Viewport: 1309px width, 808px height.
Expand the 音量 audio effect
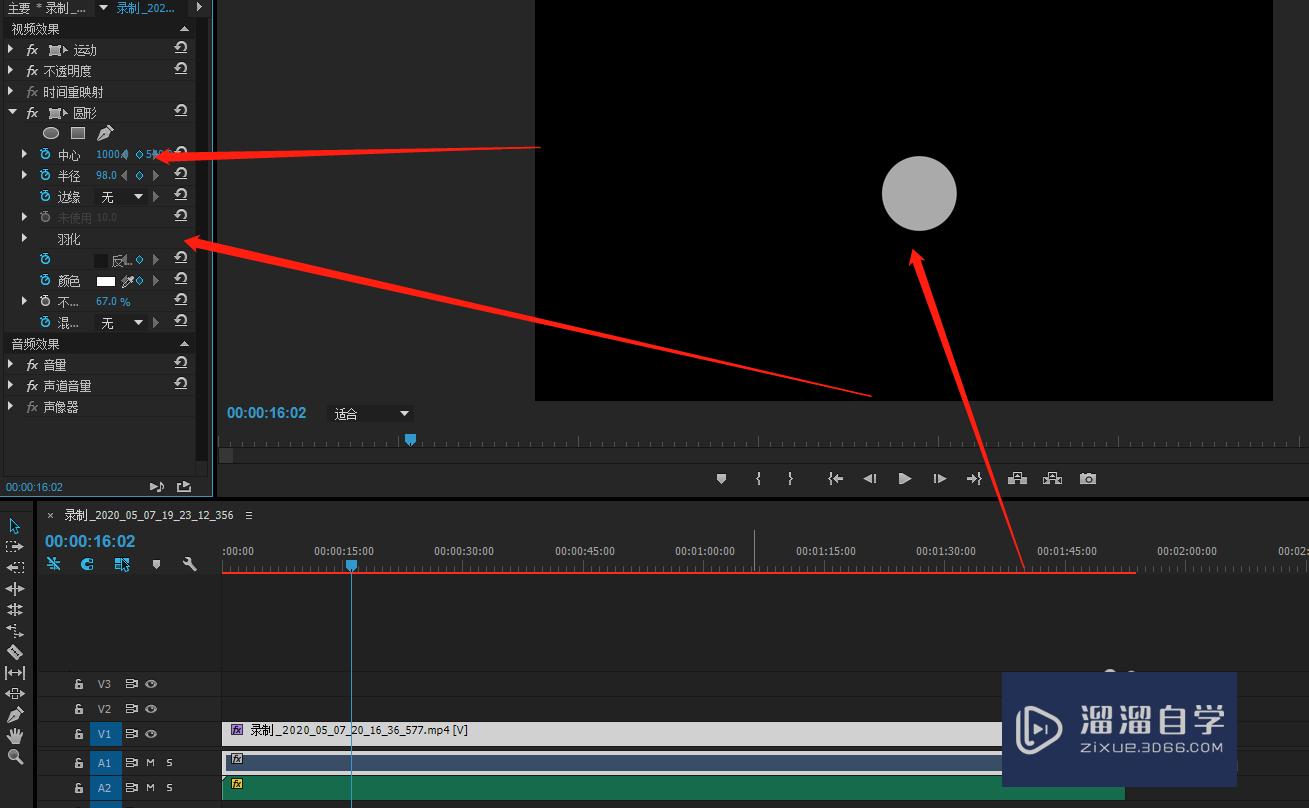click(x=11, y=364)
